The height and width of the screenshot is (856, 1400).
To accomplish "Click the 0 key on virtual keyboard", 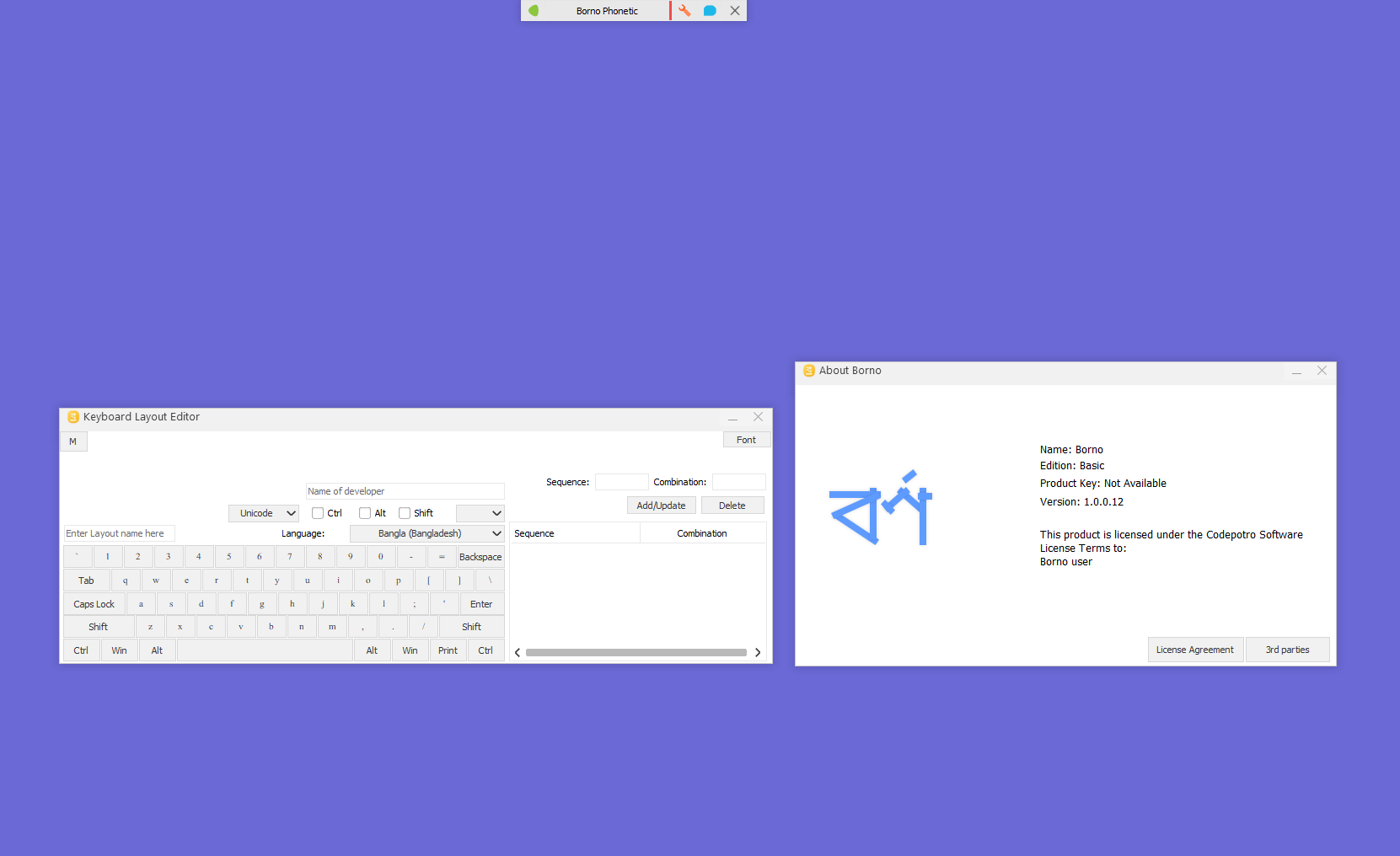I will point(381,557).
